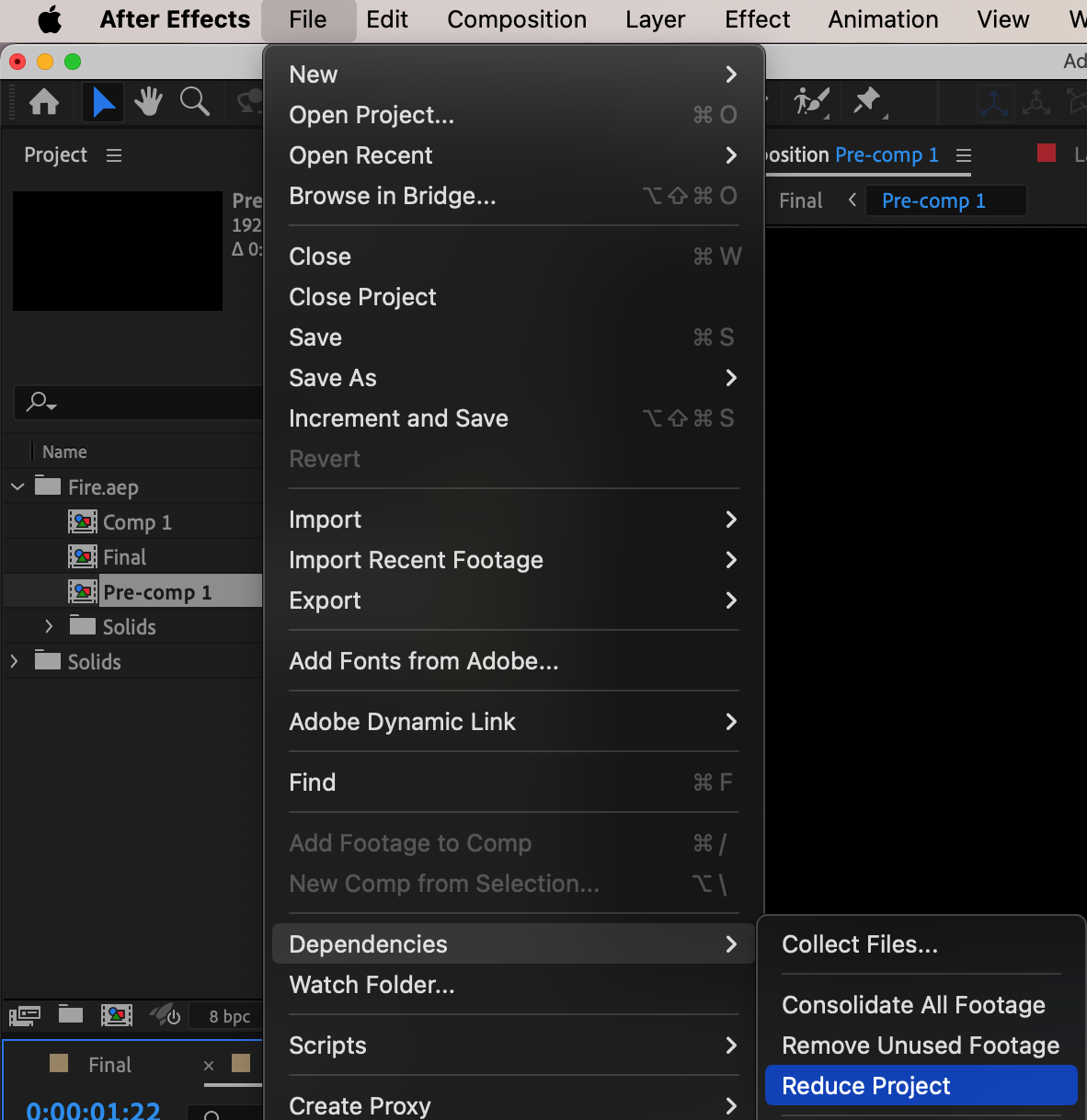Click the Project panel search field
This screenshot has width=1087, height=1120.
139,402
